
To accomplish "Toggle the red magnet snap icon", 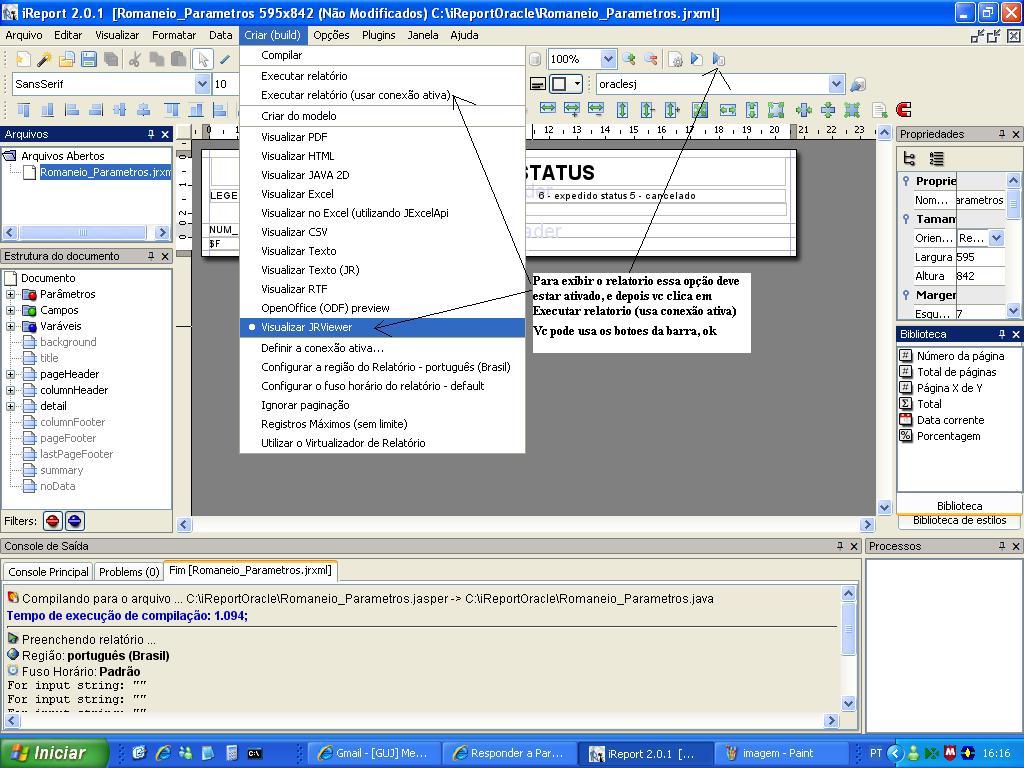I will coord(904,109).
